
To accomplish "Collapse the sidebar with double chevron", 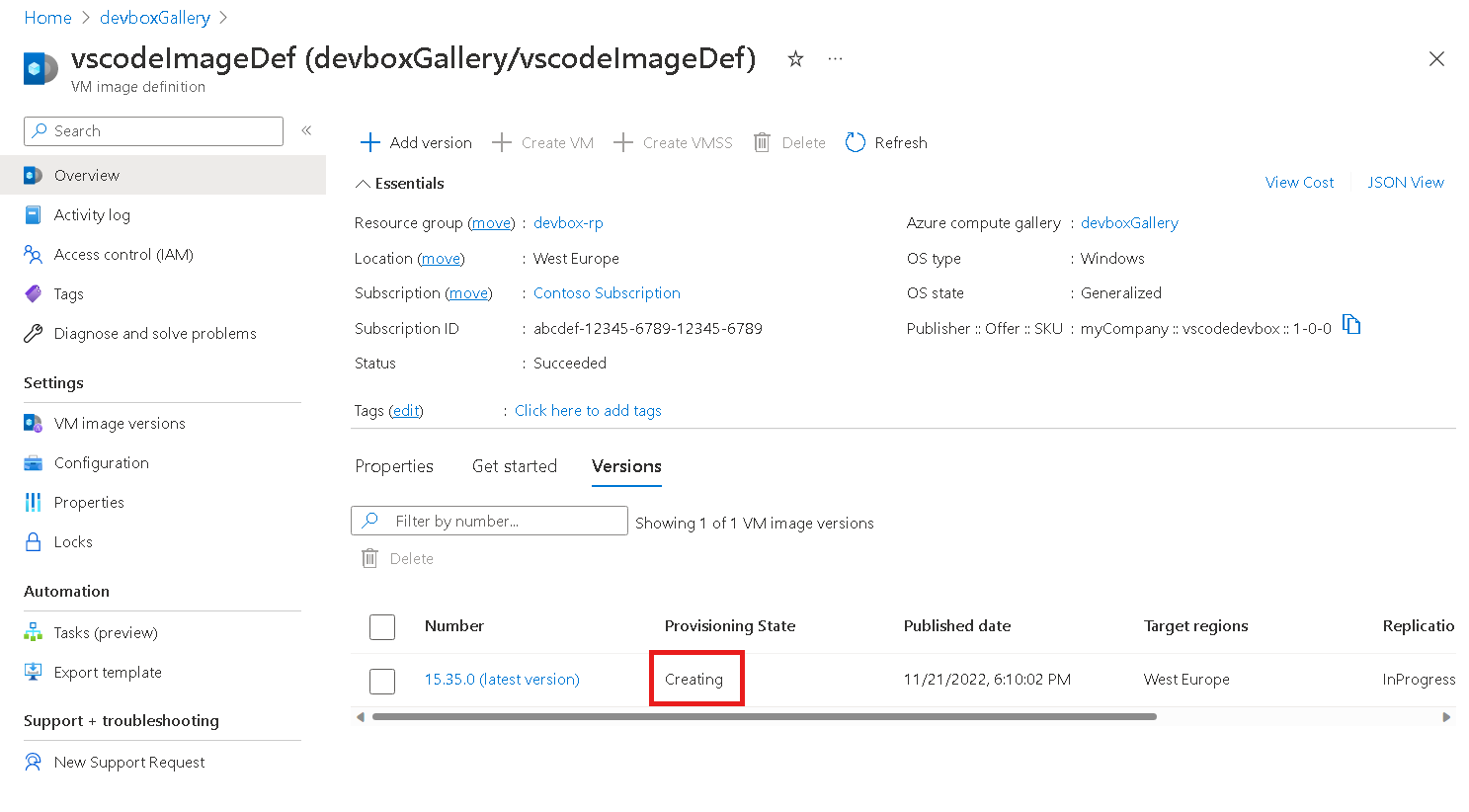I will click(307, 130).
